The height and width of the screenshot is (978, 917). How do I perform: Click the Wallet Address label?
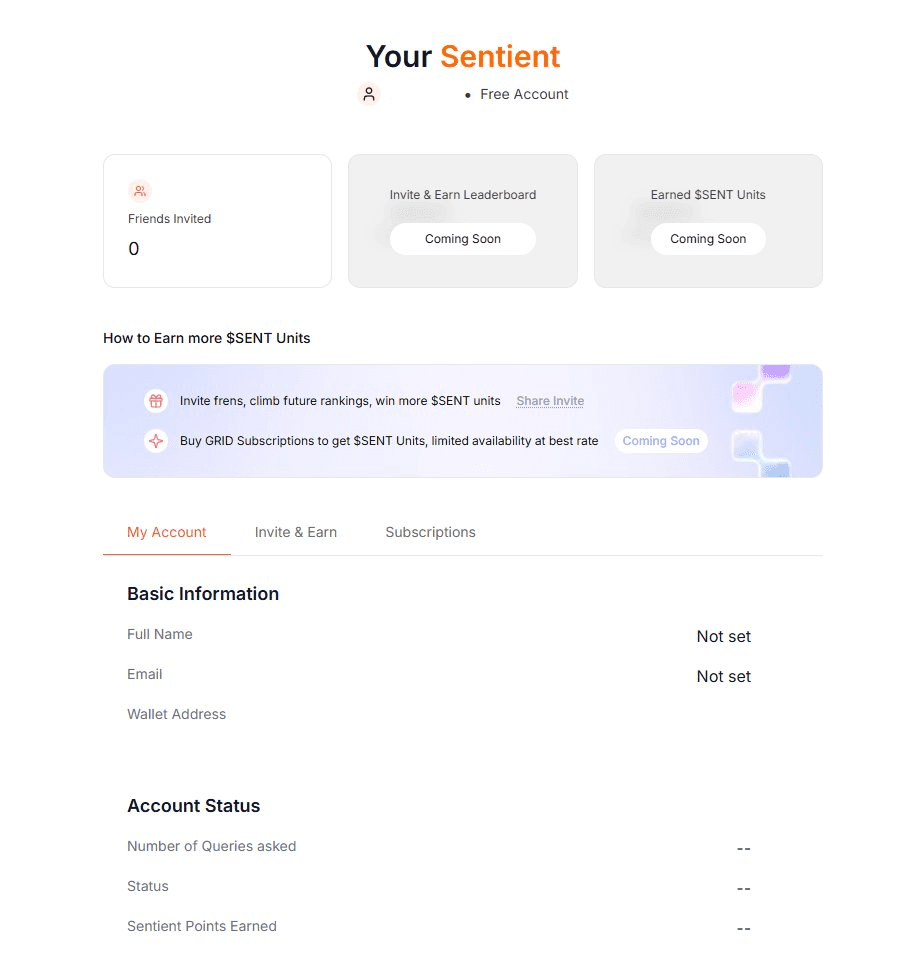click(x=177, y=714)
